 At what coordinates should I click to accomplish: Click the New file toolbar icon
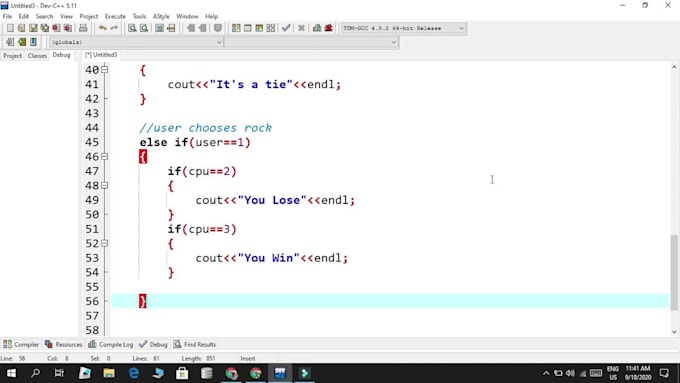10,28
